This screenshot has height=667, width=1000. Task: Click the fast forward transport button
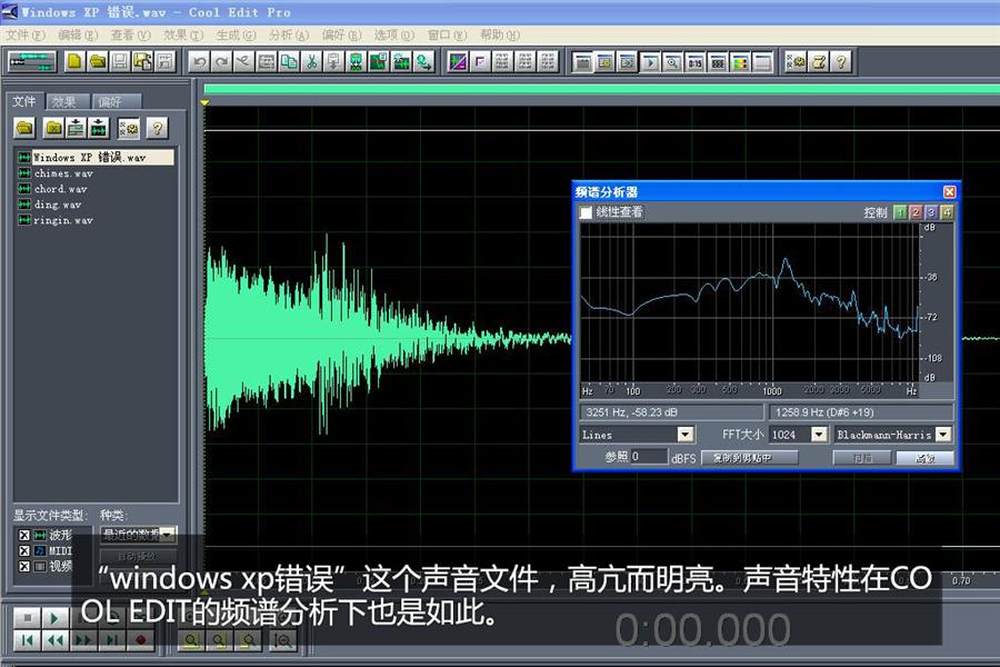pos(83,640)
